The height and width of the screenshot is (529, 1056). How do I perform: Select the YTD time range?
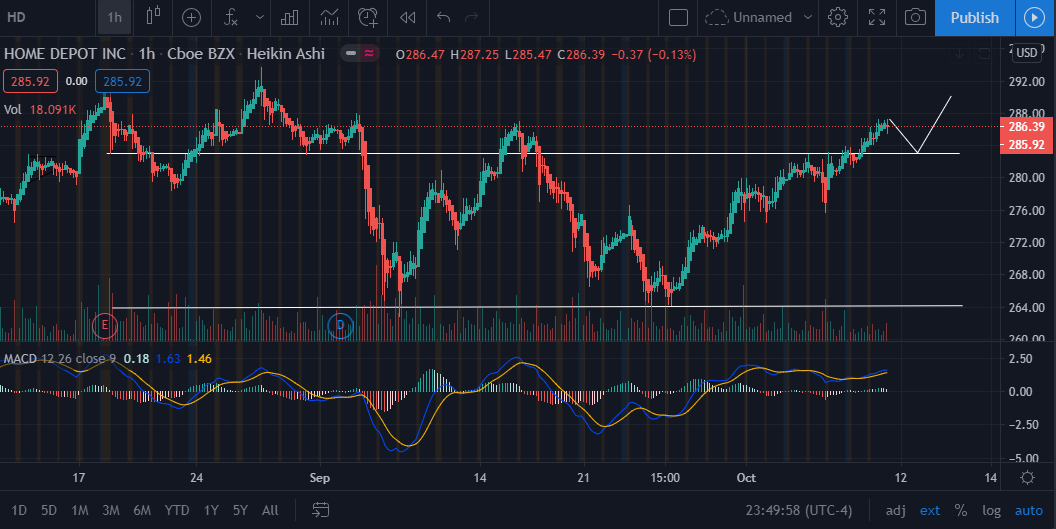coord(176,510)
